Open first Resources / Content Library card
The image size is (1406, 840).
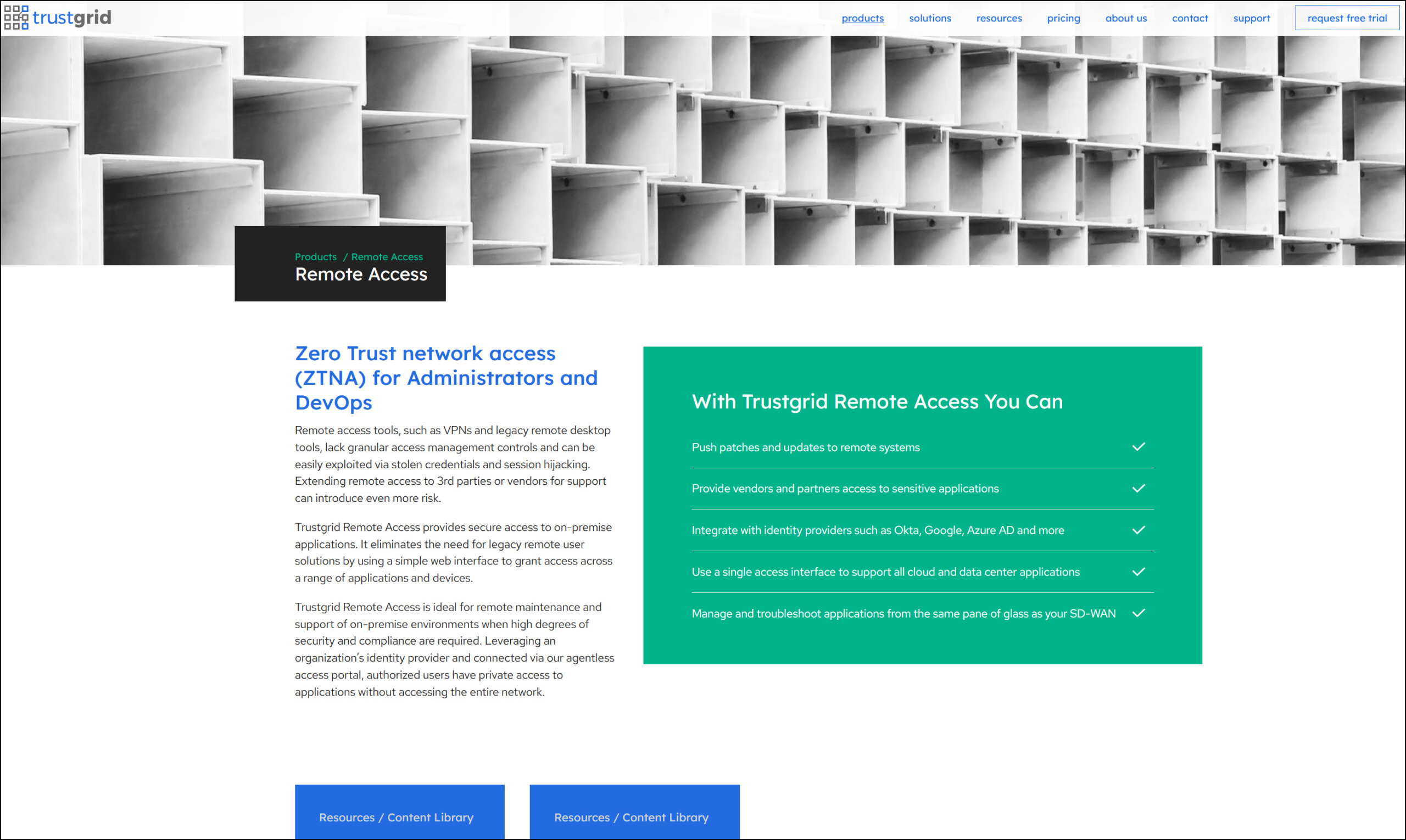[x=399, y=811]
